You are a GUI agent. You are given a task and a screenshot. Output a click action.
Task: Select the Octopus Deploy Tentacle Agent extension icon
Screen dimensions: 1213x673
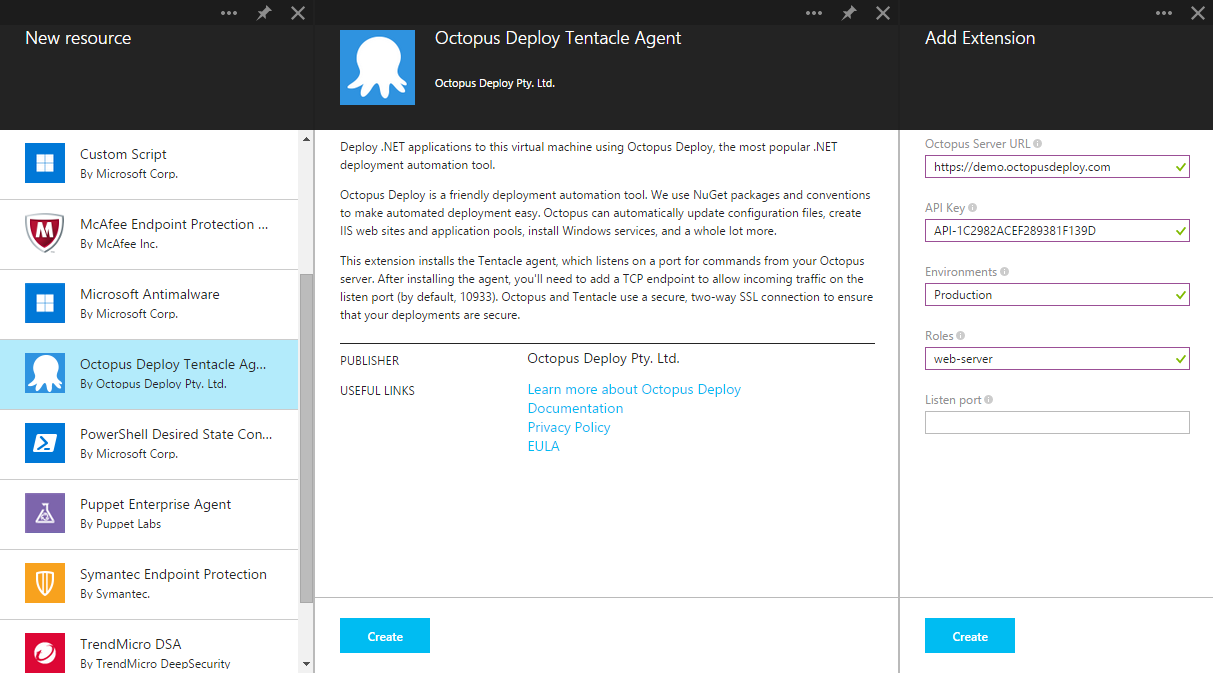point(45,374)
